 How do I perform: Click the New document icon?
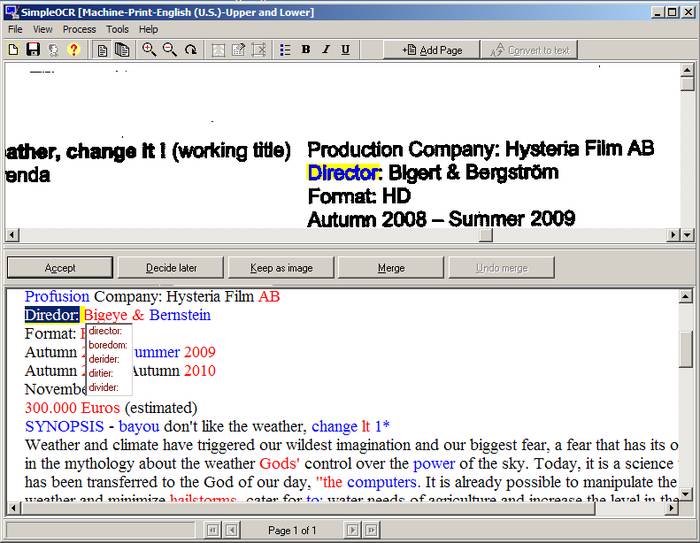13,50
